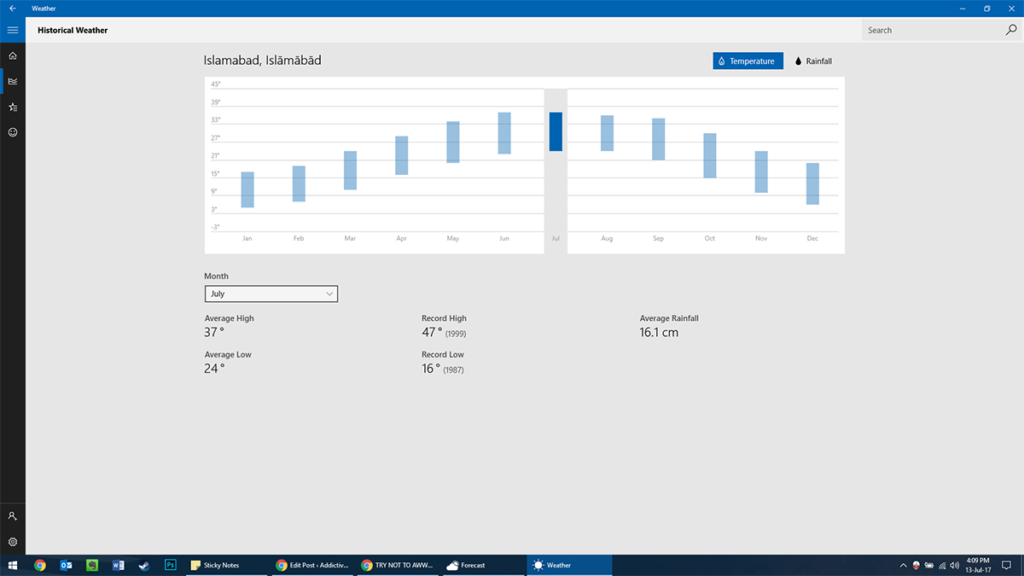Send feedback using the smiley icon

point(12,131)
